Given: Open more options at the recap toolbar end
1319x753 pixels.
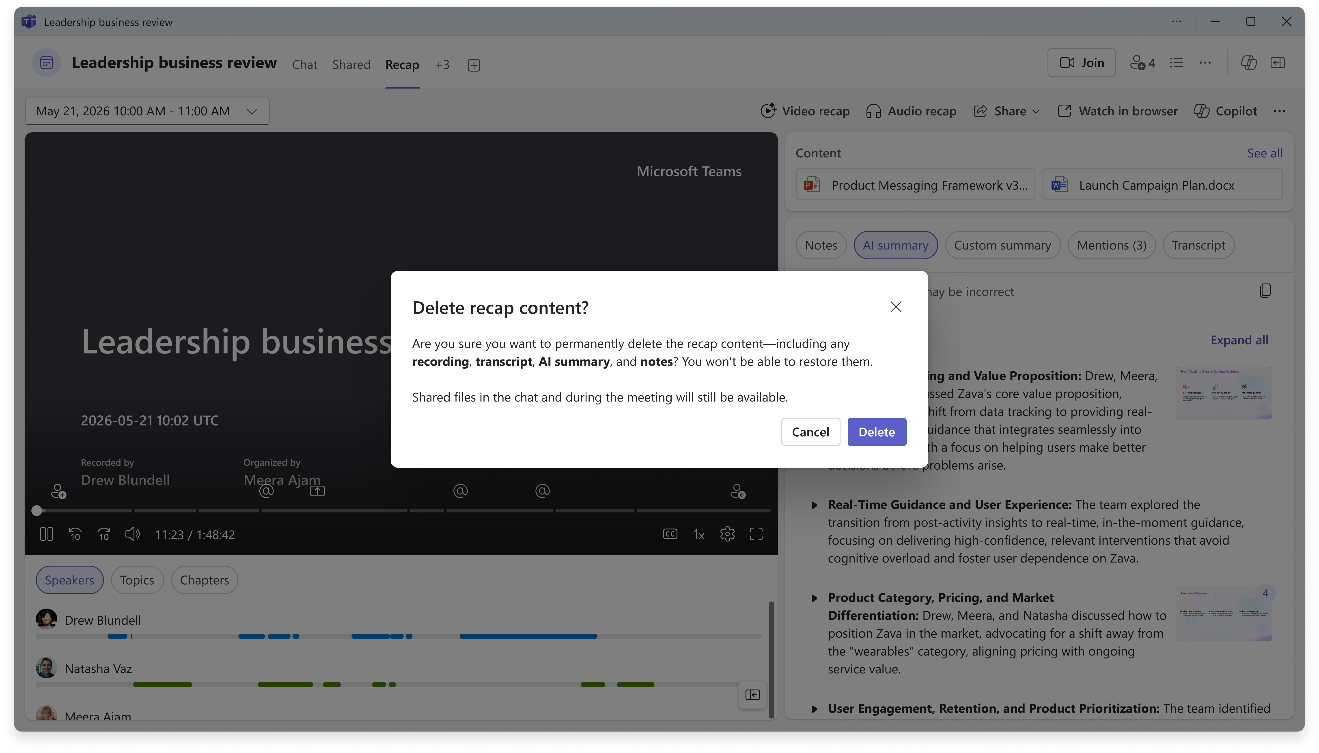Looking at the screenshot, I should [1279, 111].
